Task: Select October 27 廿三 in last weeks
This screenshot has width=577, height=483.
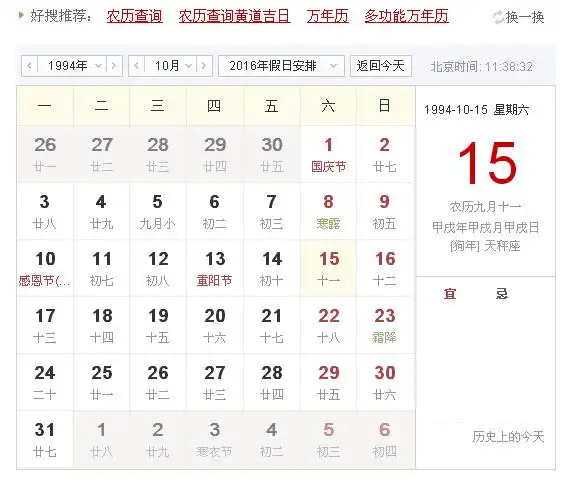Action: click(x=215, y=383)
